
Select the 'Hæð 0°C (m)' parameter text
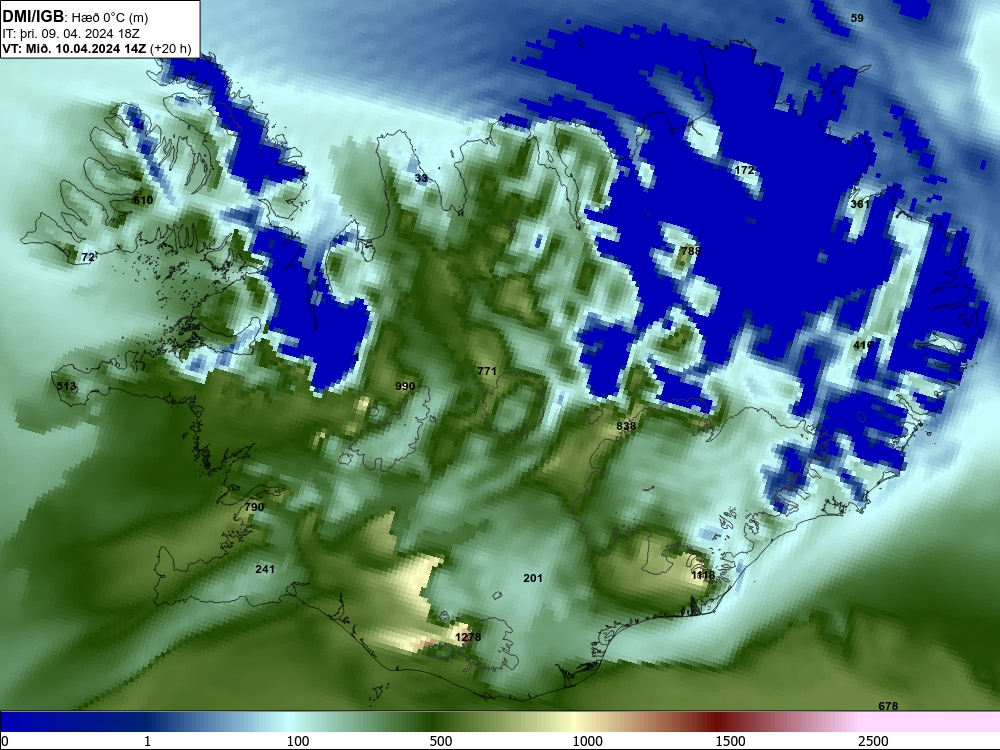(110, 17)
